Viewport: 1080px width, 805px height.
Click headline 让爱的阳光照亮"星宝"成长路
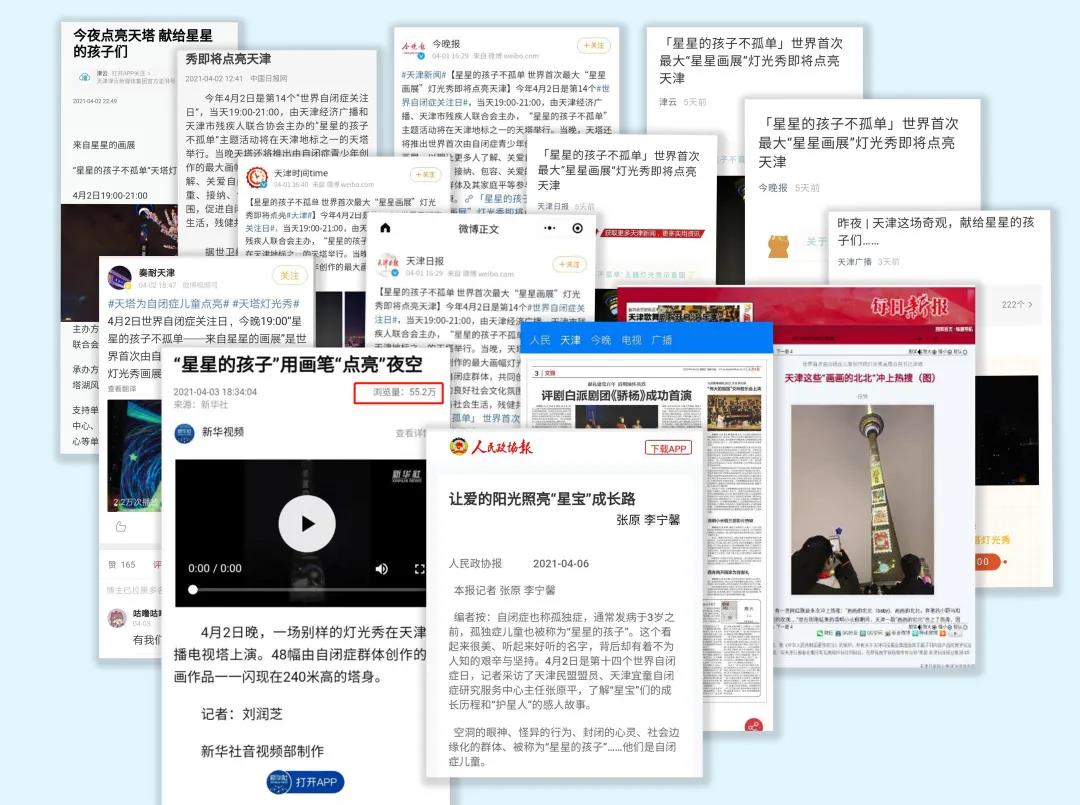tap(542, 499)
